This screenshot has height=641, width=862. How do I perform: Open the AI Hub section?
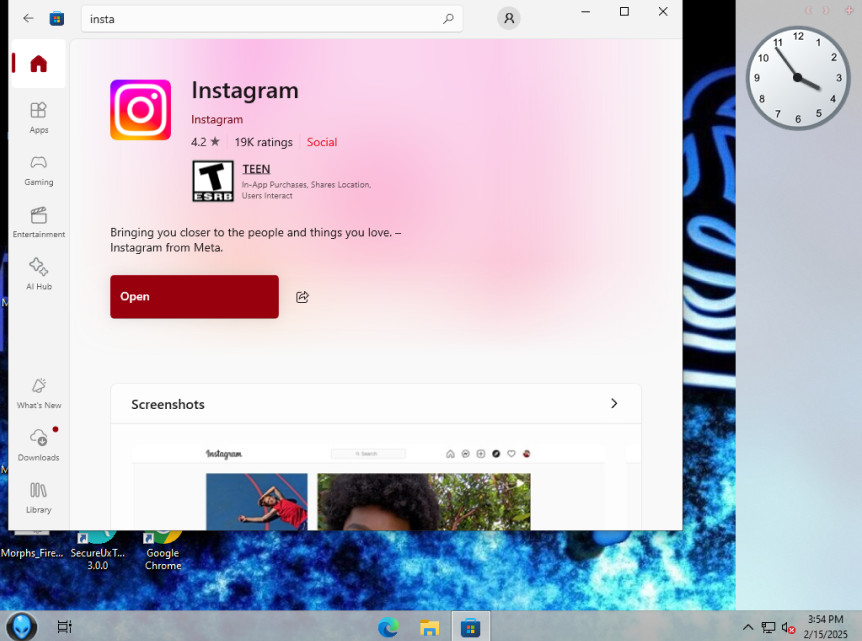(x=38, y=274)
